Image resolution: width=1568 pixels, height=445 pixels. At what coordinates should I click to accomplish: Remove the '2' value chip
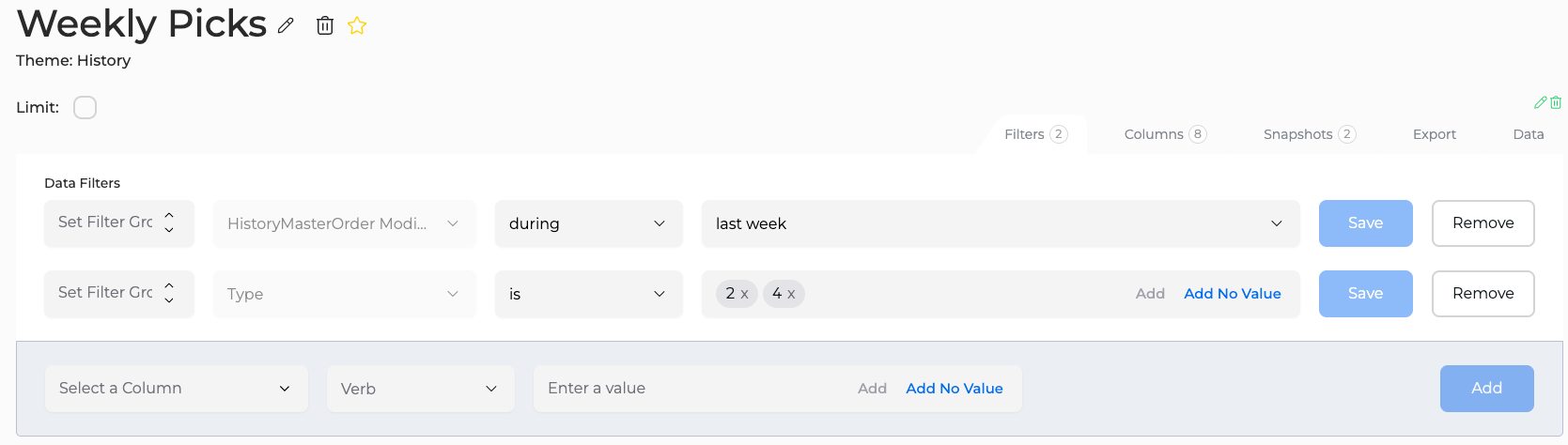(744, 294)
